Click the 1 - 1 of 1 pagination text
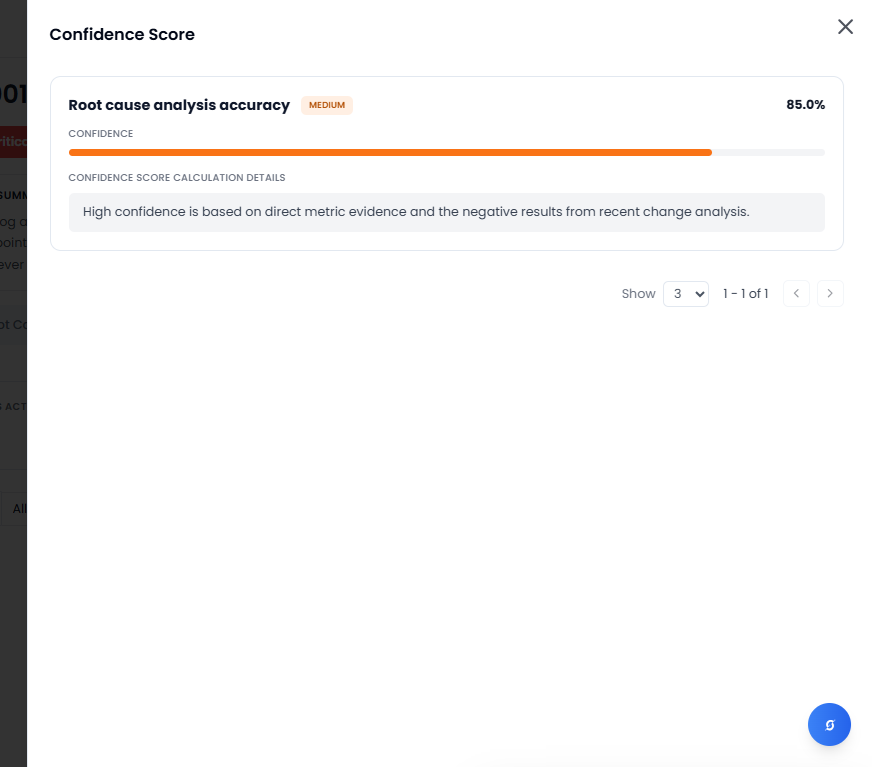Viewport: 872px width, 767px height. click(745, 294)
